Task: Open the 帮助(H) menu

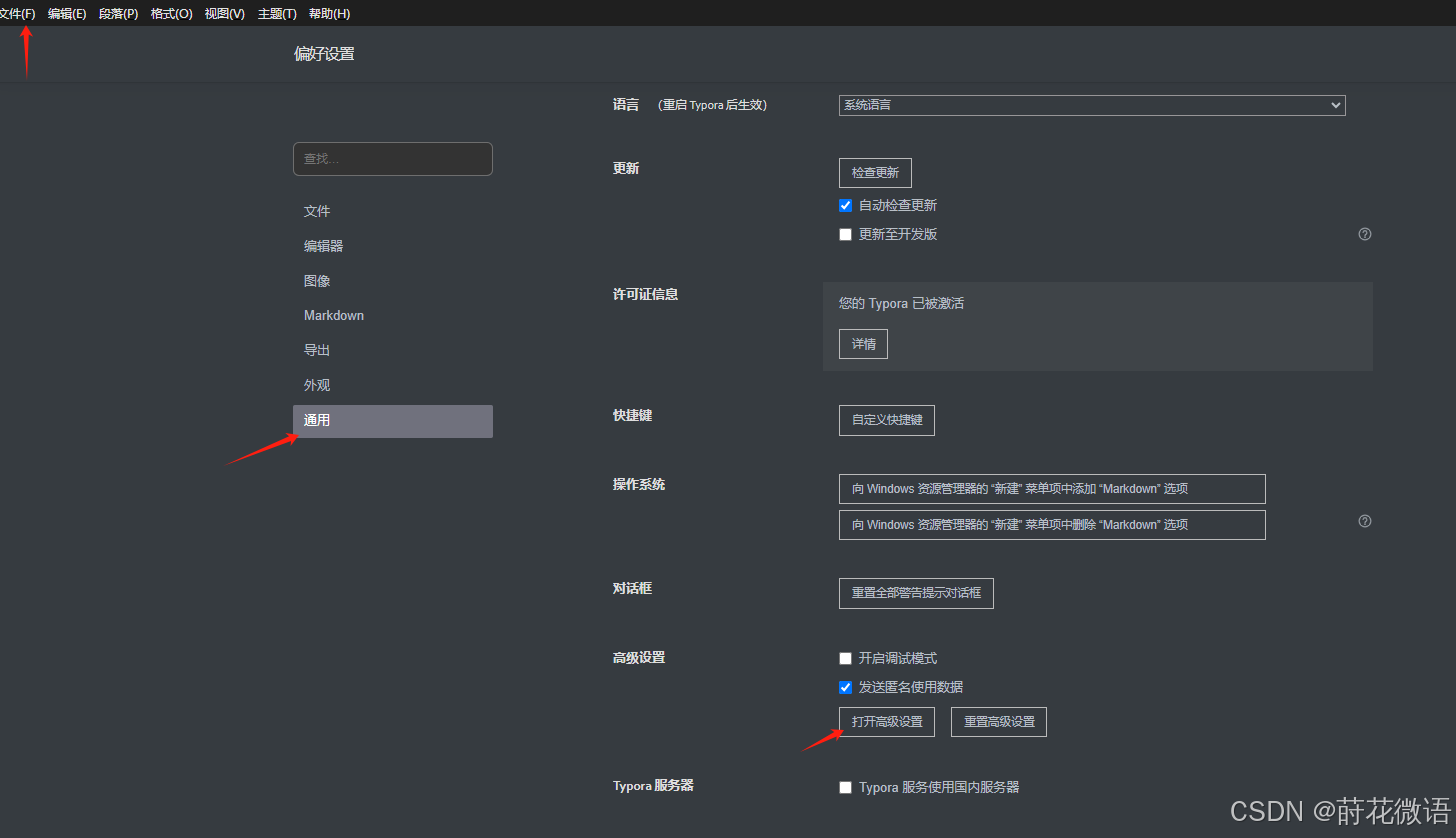Action: [329, 14]
